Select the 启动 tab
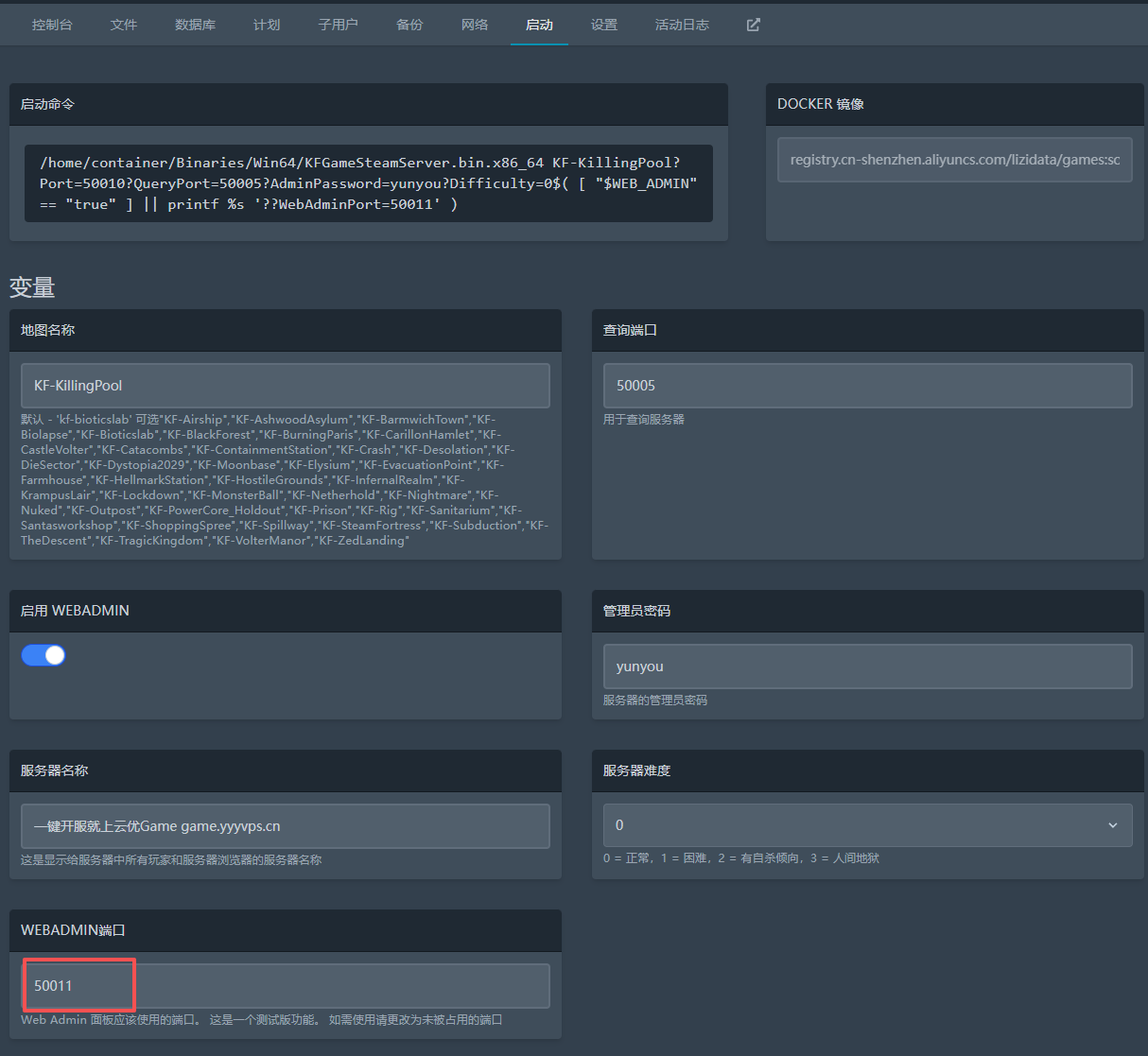Image resolution: width=1148 pixels, height=1056 pixels. [x=539, y=25]
